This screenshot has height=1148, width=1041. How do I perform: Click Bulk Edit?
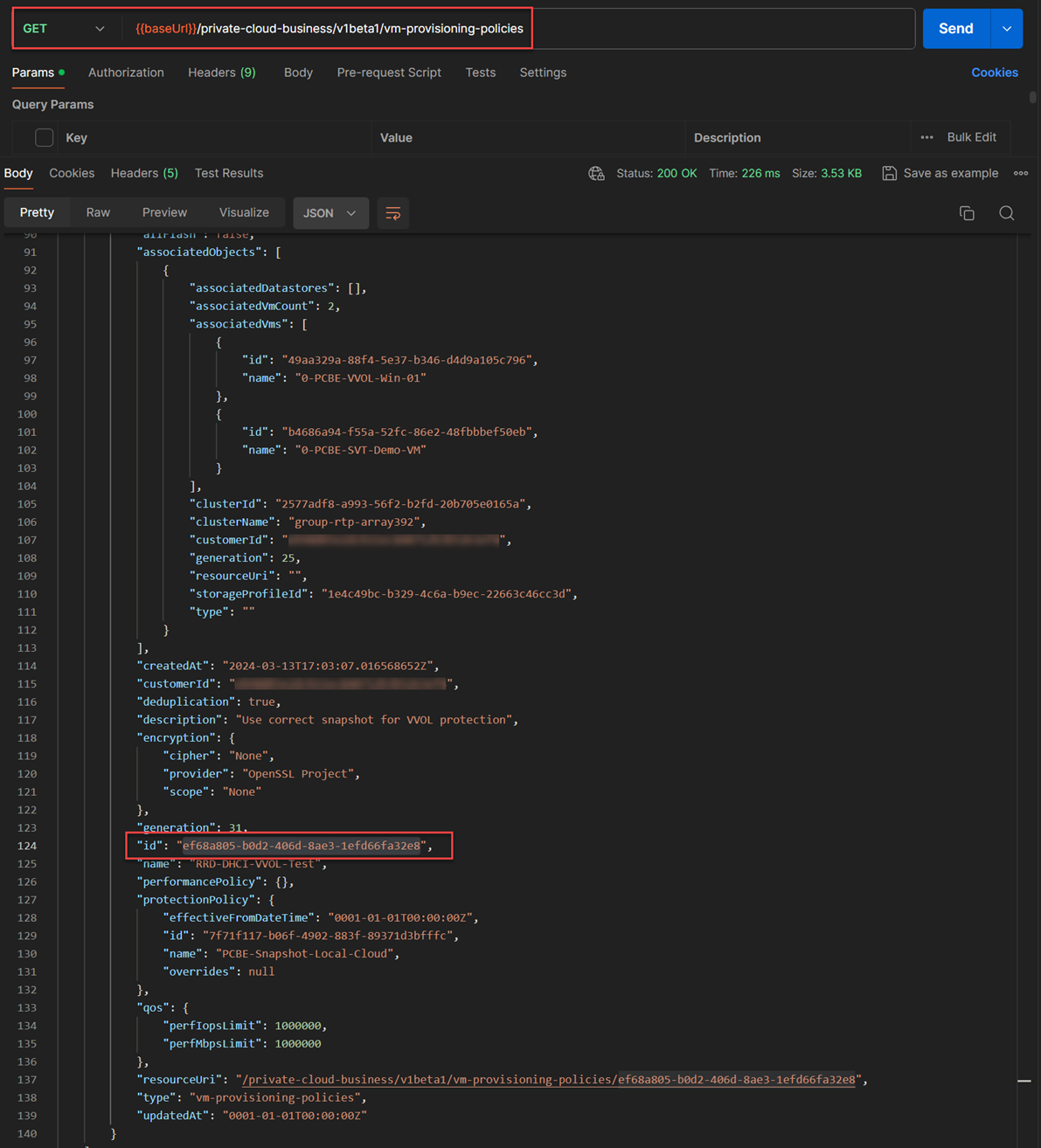[971, 137]
